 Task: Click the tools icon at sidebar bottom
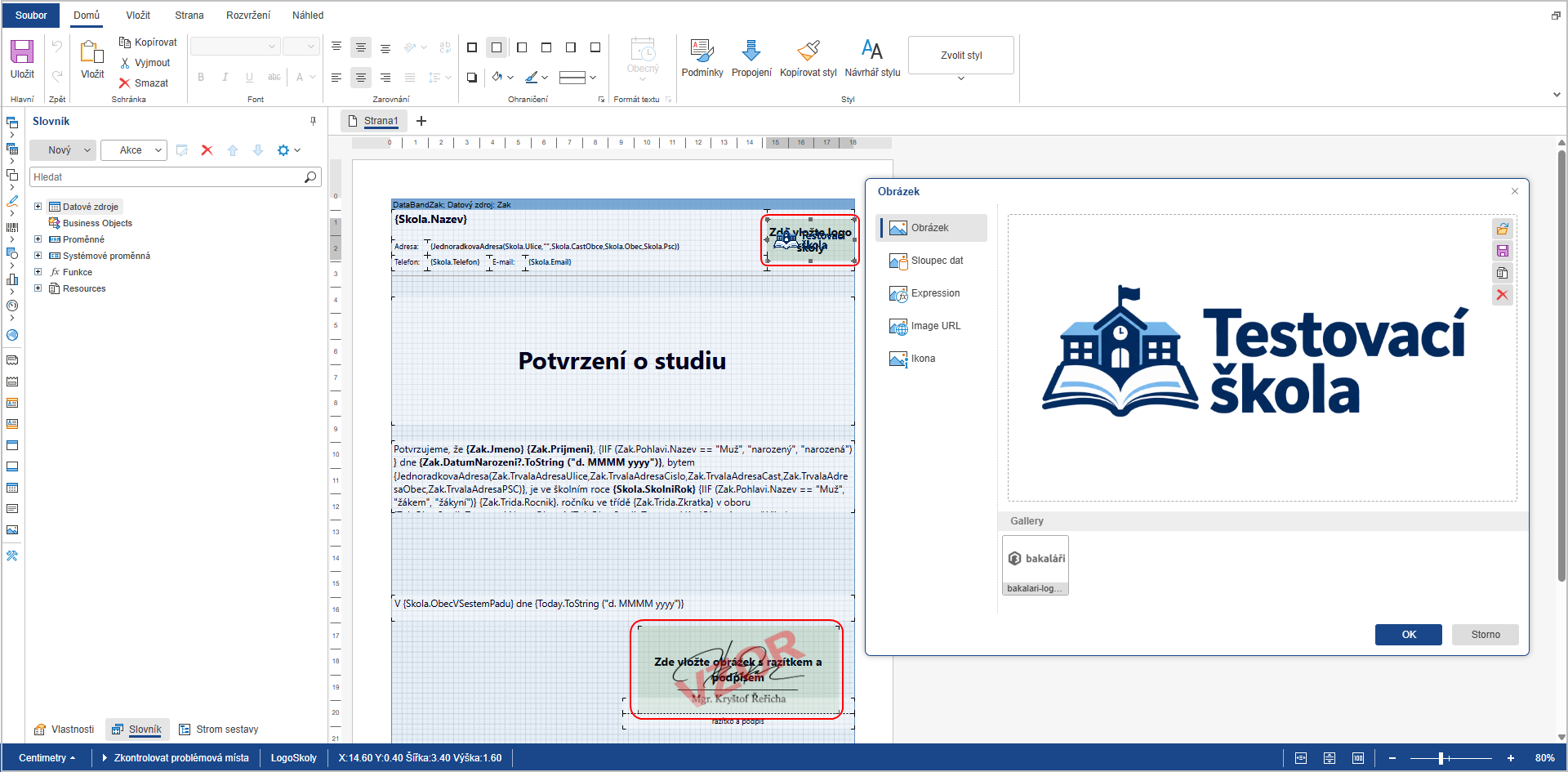(12, 556)
